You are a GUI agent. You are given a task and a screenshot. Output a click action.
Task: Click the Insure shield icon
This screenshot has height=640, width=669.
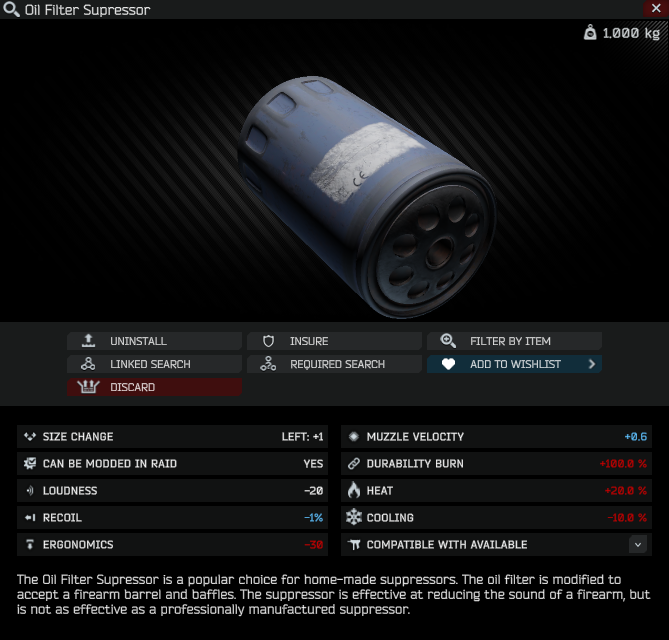pyautogui.click(x=268, y=341)
